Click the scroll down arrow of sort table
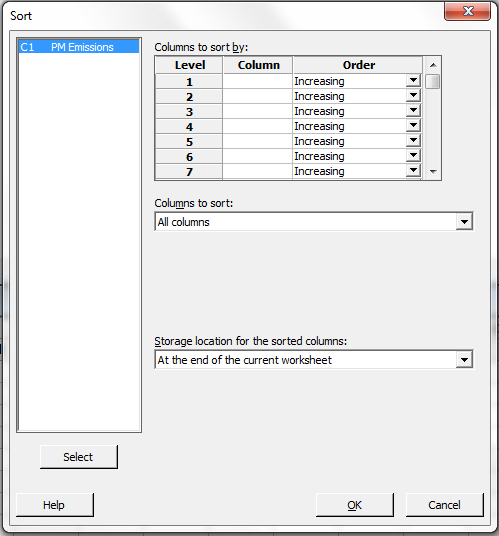Screen dimensions: 499x536 [x=433, y=172]
